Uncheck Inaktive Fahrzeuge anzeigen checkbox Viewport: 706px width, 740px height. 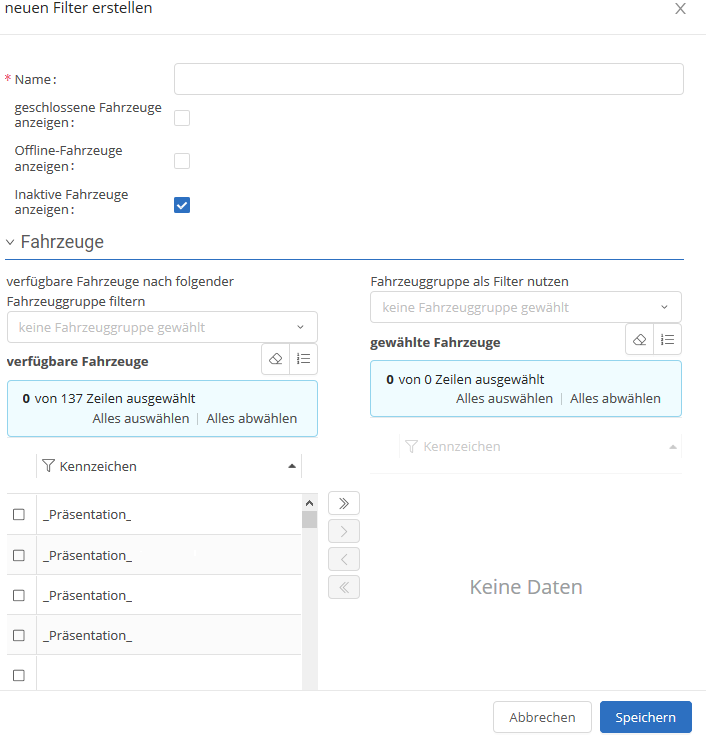click(182, 205)
